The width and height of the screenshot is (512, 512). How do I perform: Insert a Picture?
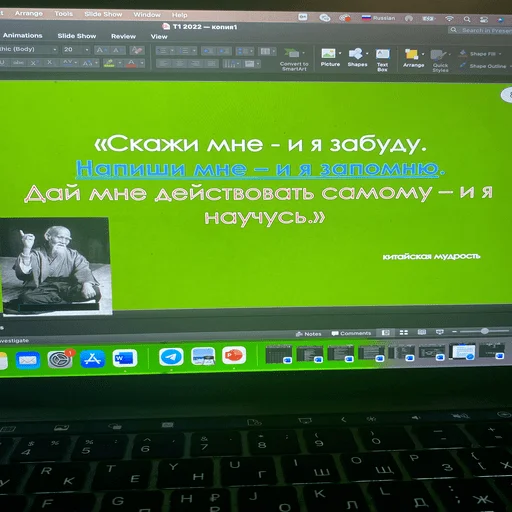[x=330, y=58]
